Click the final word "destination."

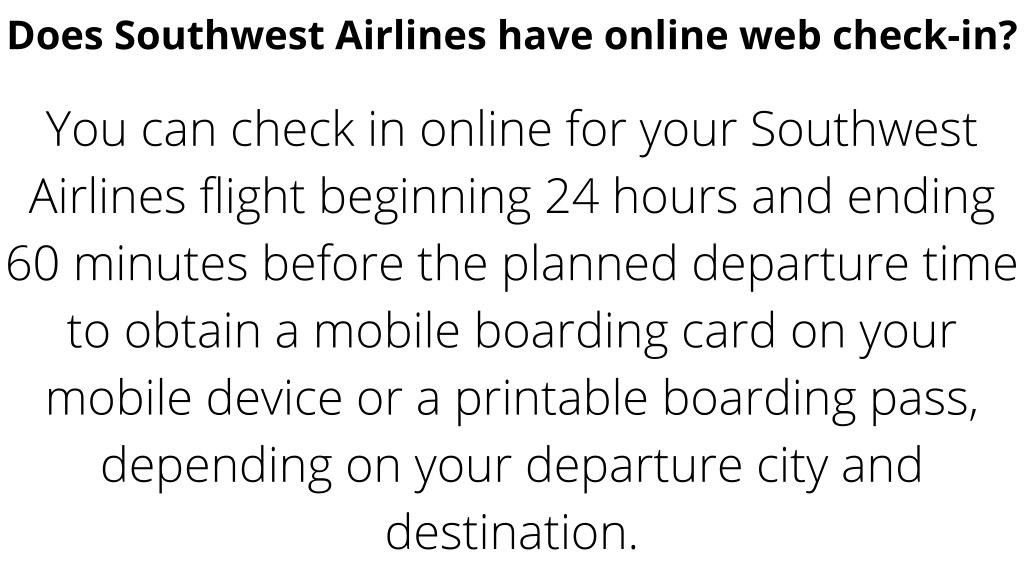point(511,532)
